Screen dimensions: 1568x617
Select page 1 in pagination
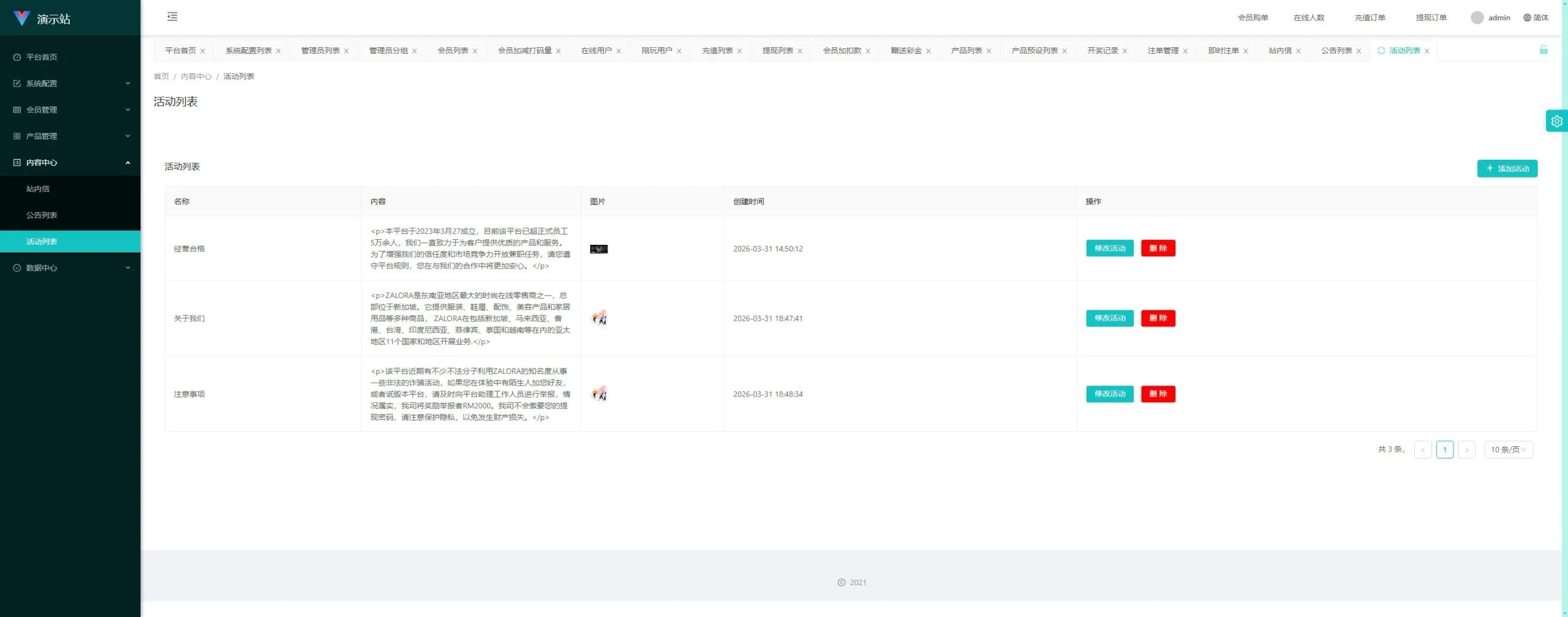[x=1444, y=450]
